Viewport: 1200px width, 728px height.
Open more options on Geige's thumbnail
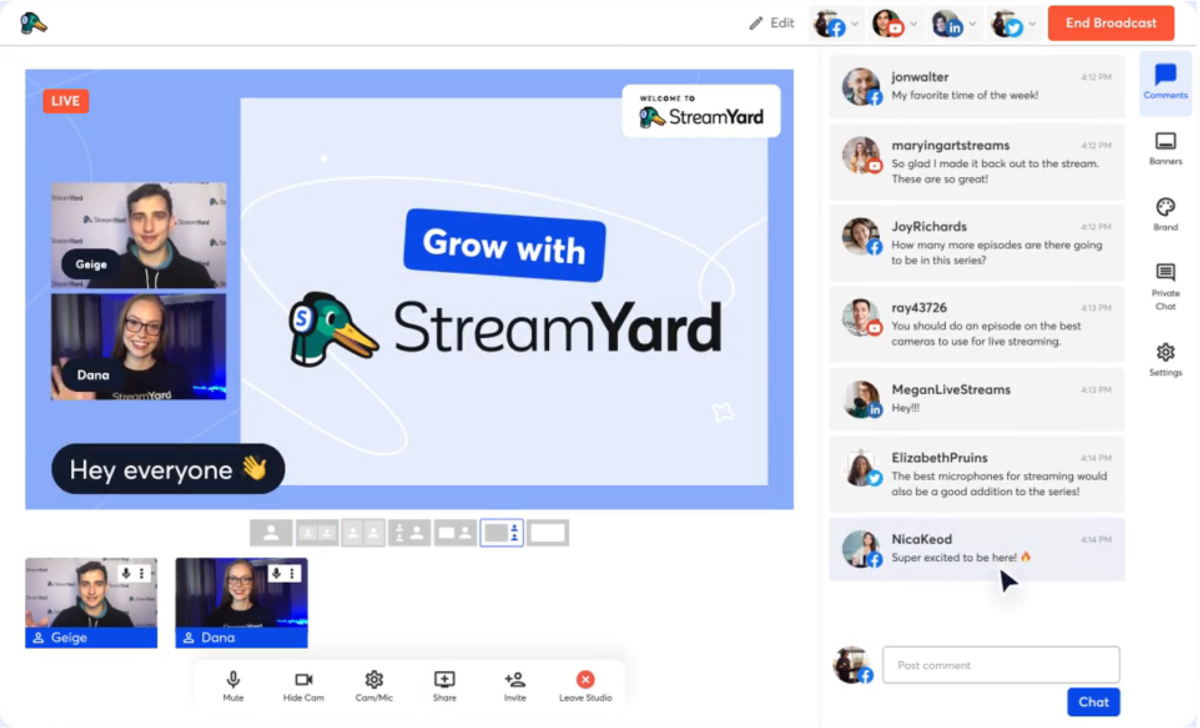(142, 573)
